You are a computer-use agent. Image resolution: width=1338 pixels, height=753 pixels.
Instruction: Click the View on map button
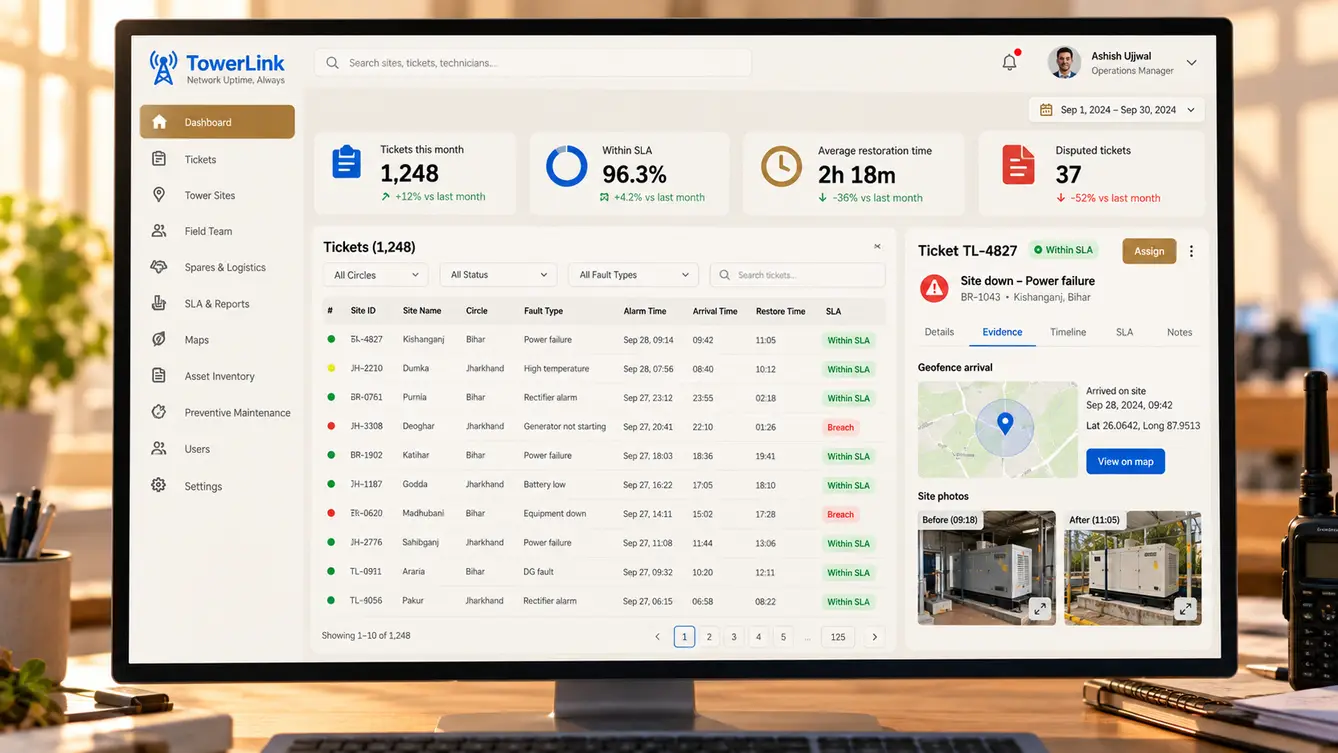1125,461
